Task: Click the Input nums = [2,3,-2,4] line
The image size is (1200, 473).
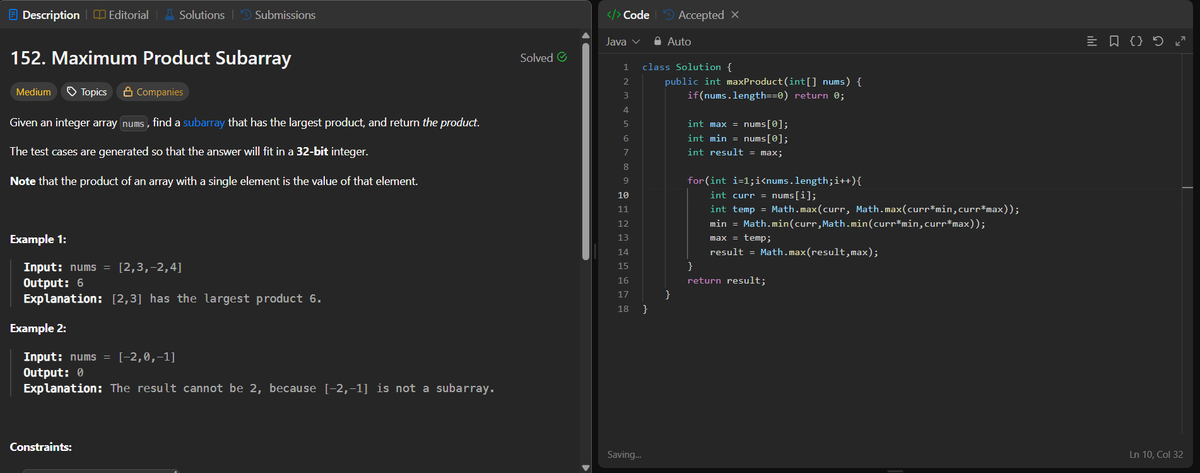Action: click(101, 268)
